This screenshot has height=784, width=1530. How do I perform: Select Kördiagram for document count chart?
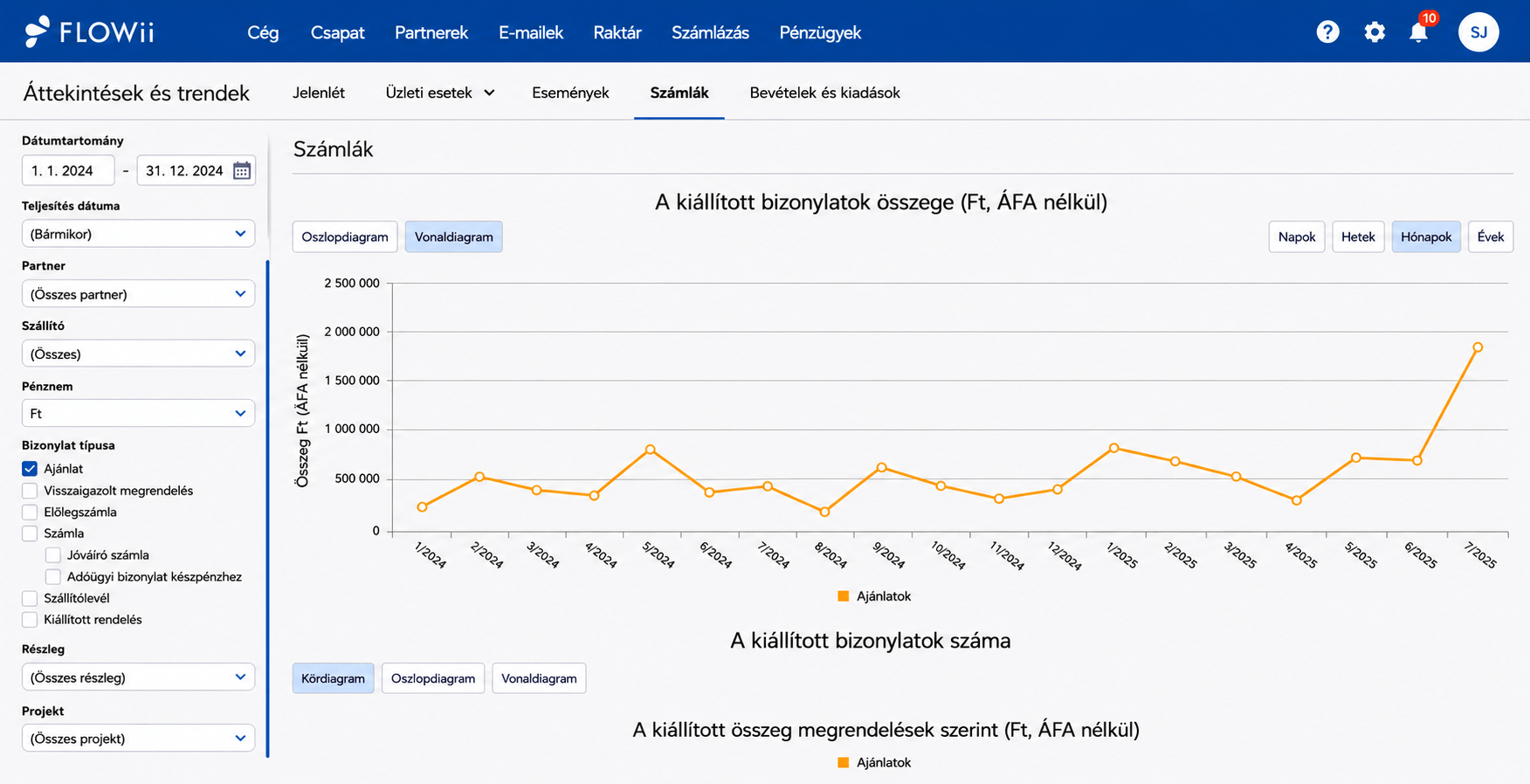[x=333, y=678]
